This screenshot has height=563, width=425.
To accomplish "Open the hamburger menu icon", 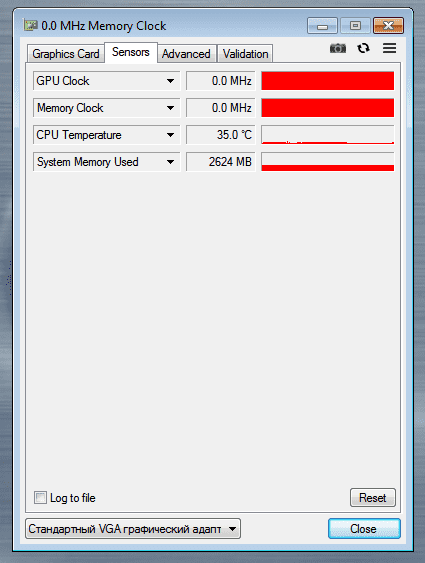I will point(389,48).
